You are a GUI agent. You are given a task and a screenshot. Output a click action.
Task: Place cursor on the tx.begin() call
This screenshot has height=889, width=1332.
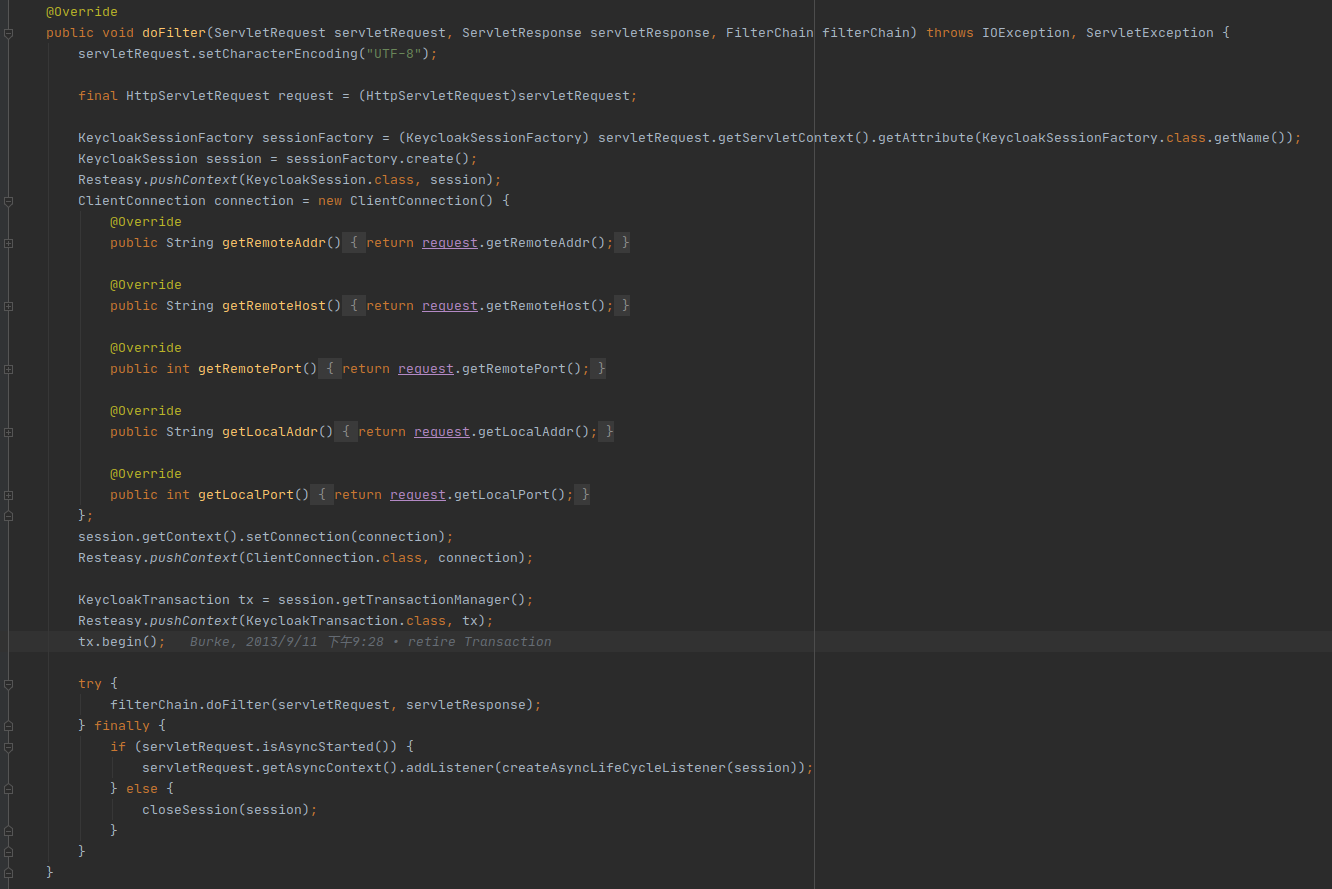[121, 642]
